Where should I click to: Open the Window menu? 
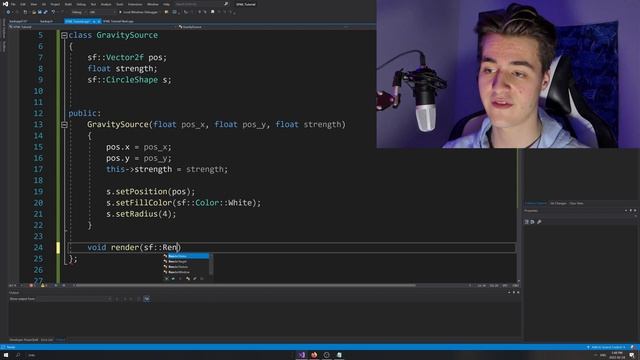[x=153, y=4]
